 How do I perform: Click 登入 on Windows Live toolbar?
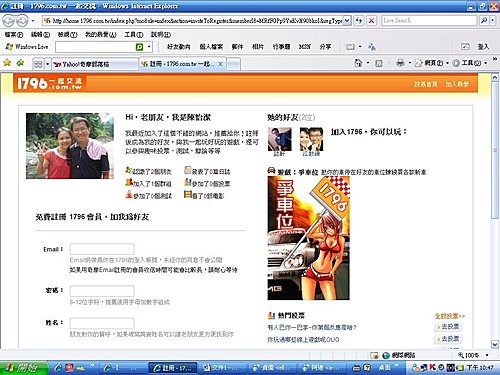point(483,47)
